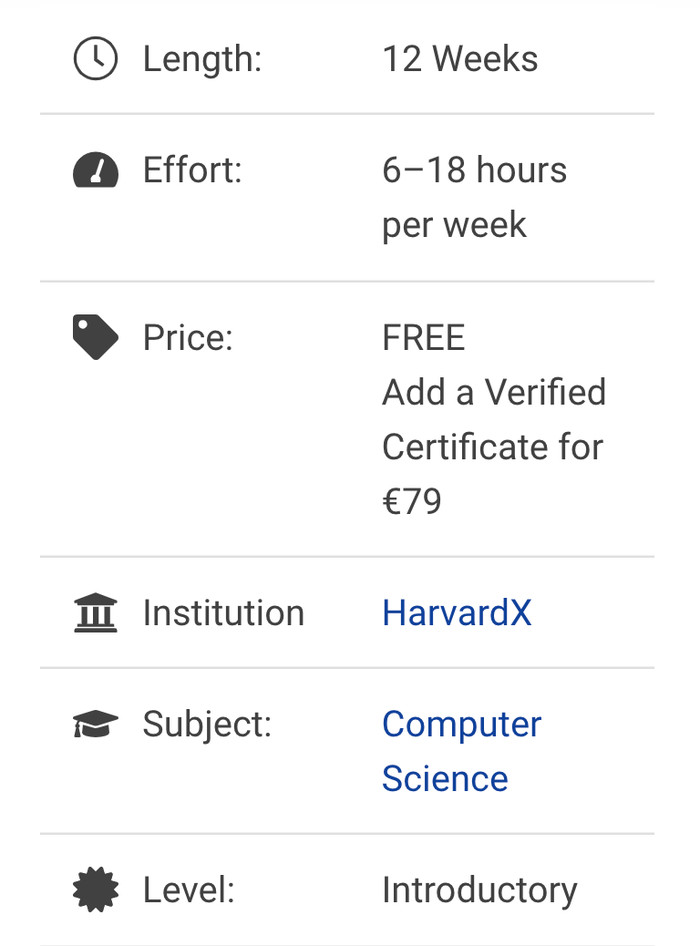Viewport: 700px width, 946px height.
Task: Click the Length label
Action: 202,59
